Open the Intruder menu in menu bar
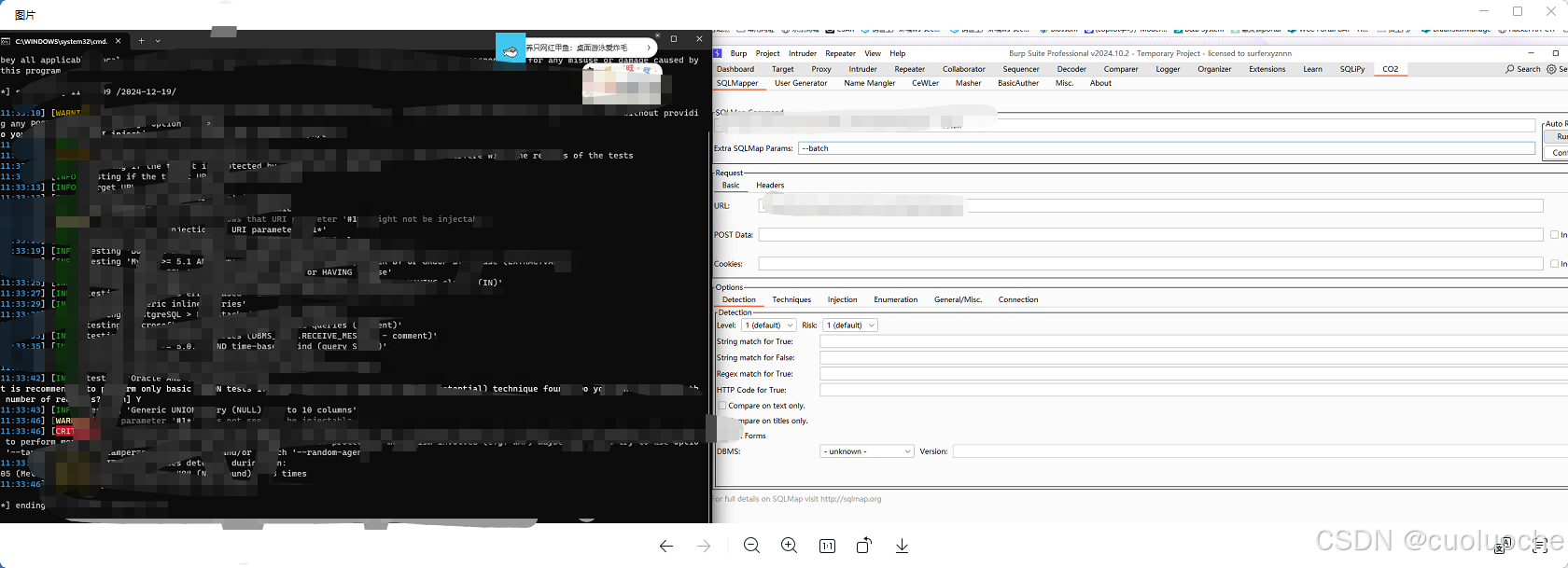 (803, 53)
